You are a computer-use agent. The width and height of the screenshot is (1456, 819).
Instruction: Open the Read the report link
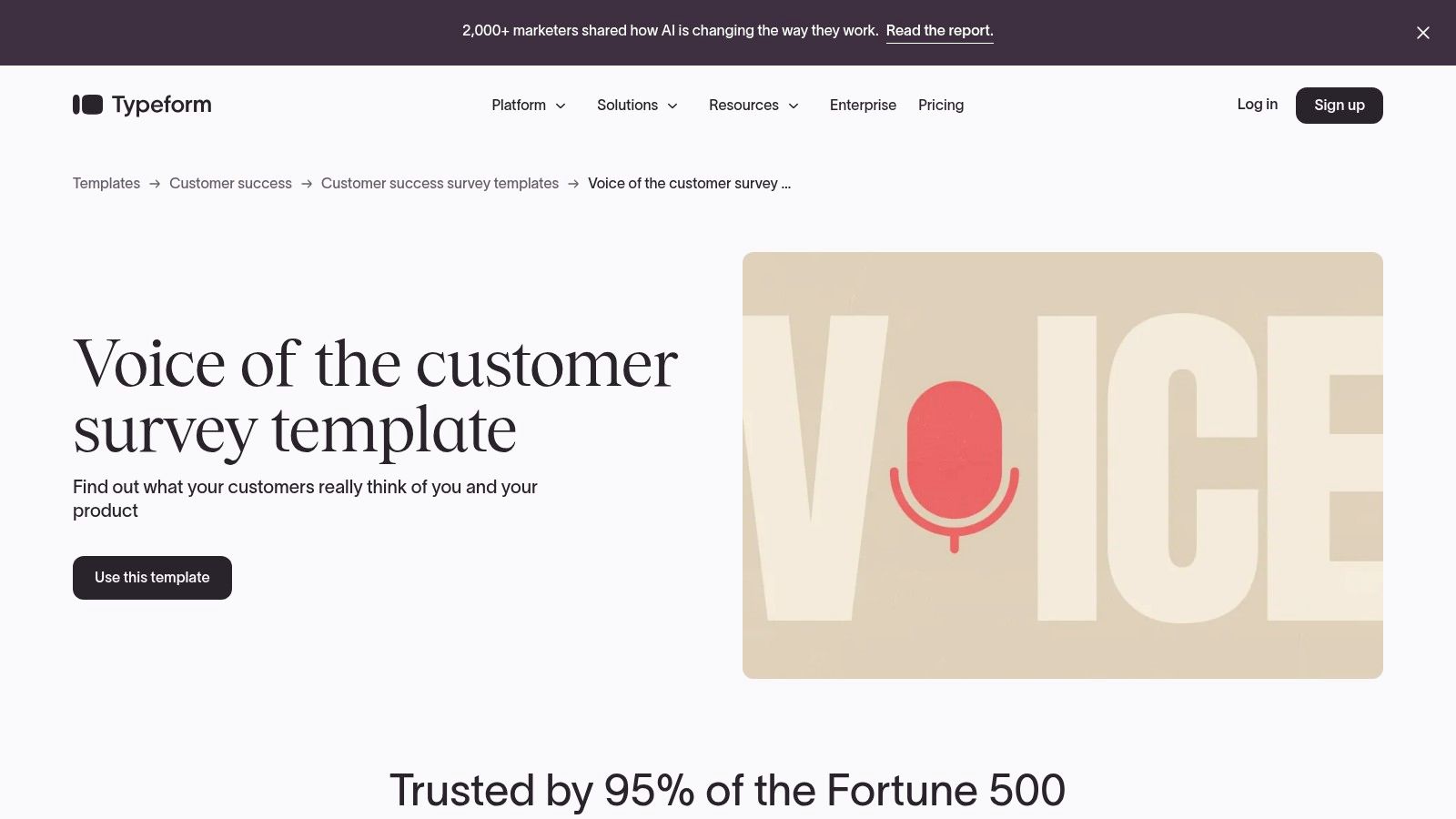point(939,30)
